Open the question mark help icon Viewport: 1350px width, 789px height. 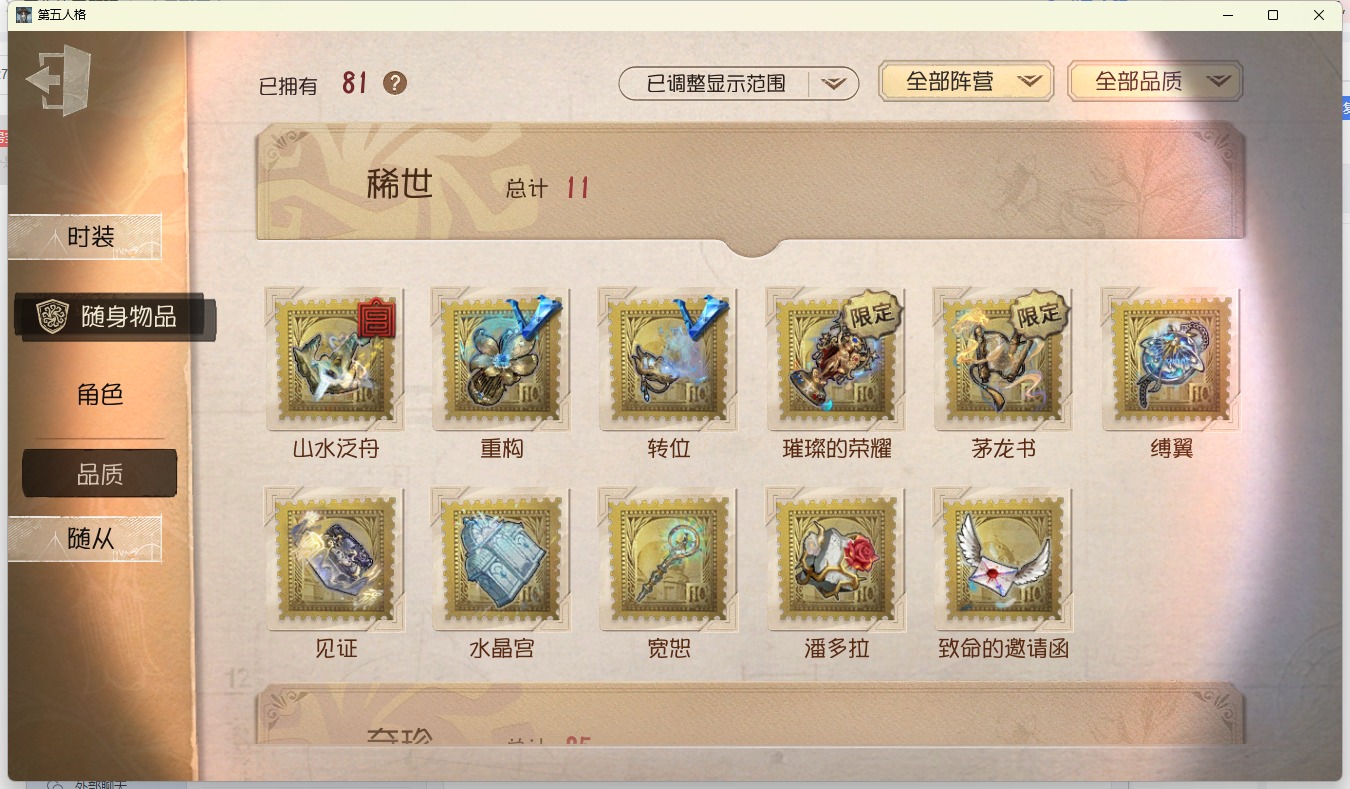(395, 83)
